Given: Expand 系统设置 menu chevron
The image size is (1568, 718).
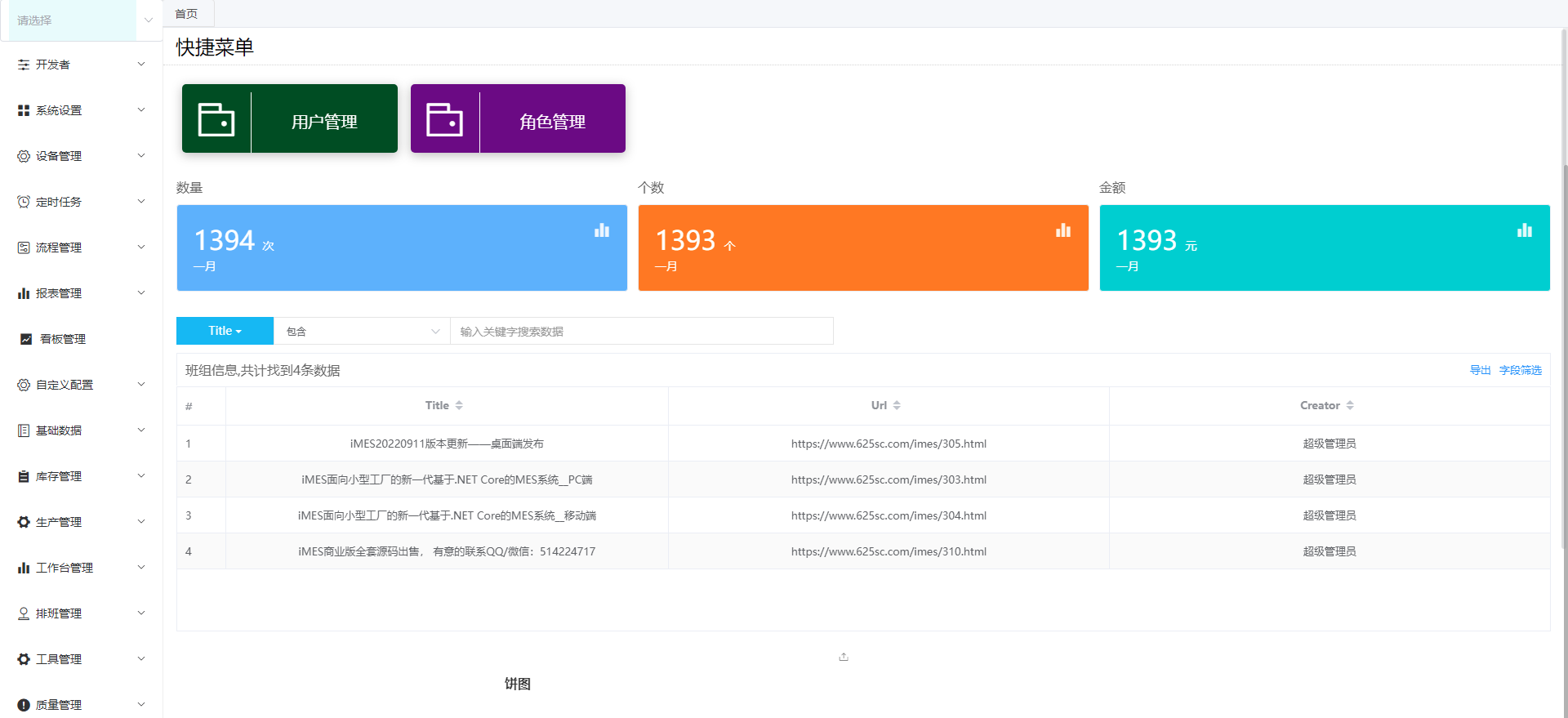Looking at the screenshot, I should point(141,109).
